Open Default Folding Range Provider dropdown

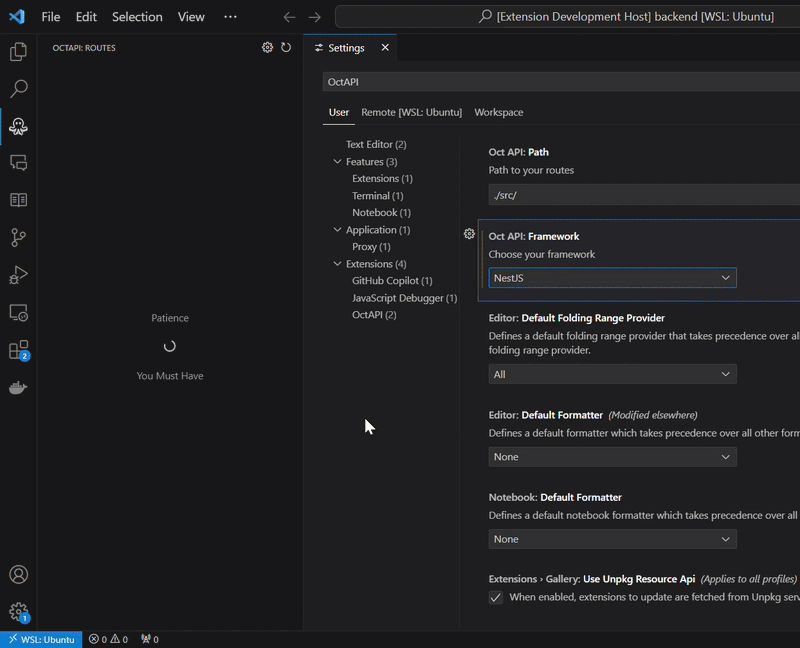(x=612, y=375)
